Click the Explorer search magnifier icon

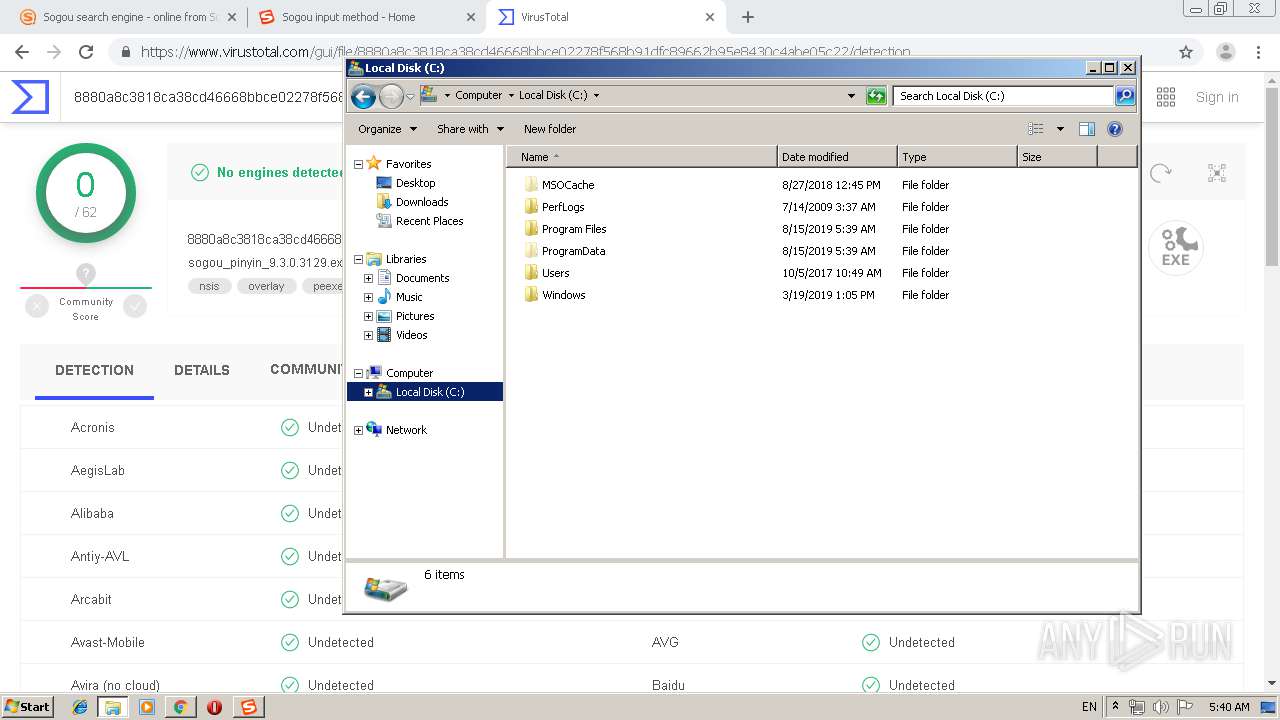1125,96
